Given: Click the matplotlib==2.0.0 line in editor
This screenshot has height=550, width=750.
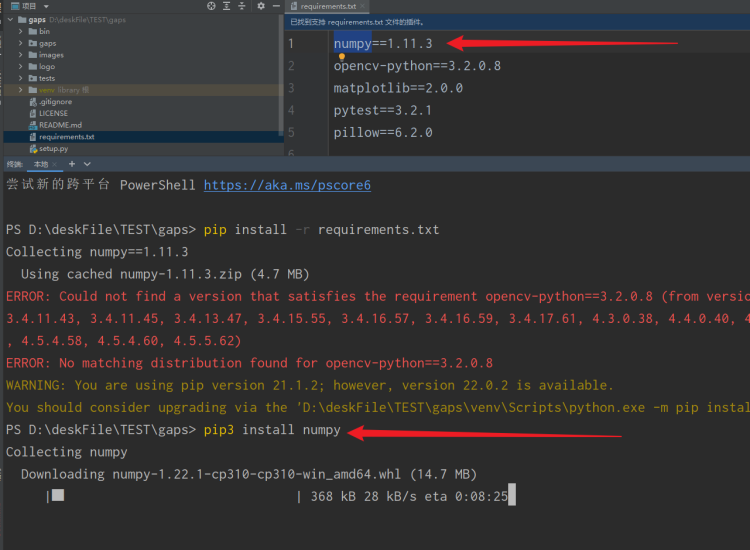Looking at the screenshot, I should pos(398,88).
